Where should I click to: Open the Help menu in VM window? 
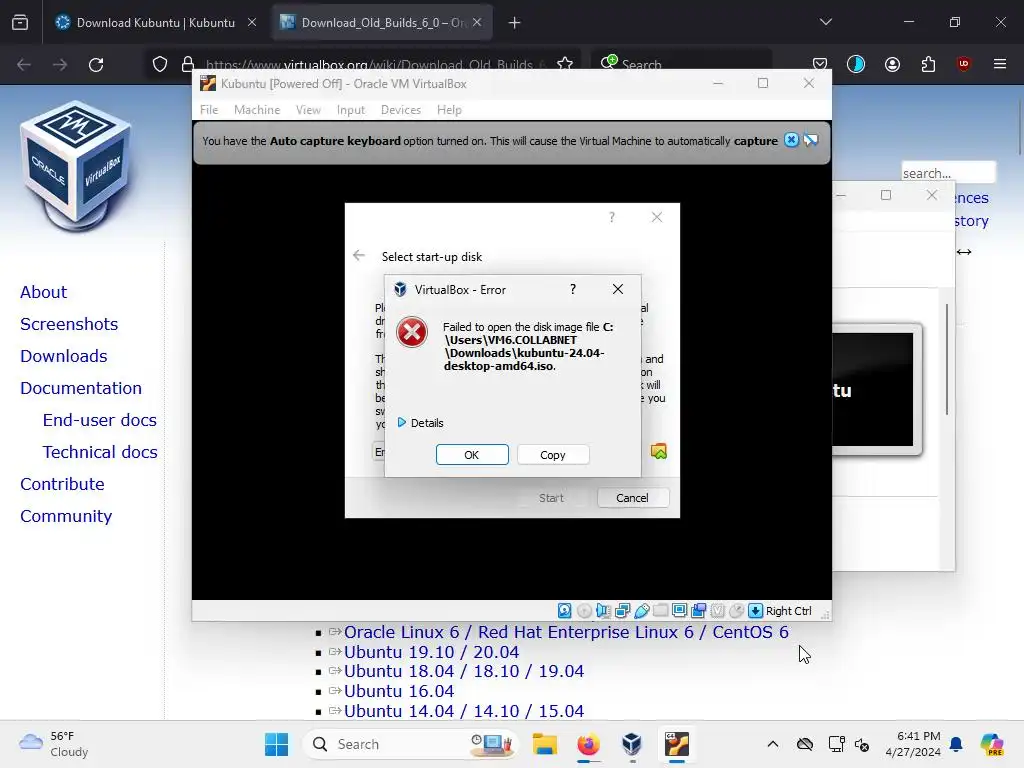[449, 110]
